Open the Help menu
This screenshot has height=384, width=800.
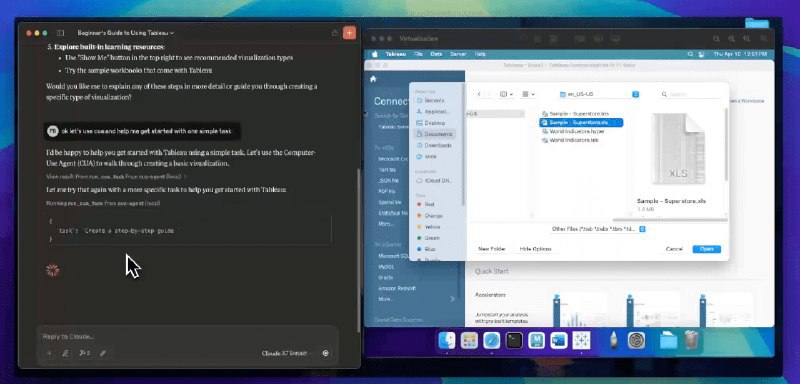[x=480, y=54]
